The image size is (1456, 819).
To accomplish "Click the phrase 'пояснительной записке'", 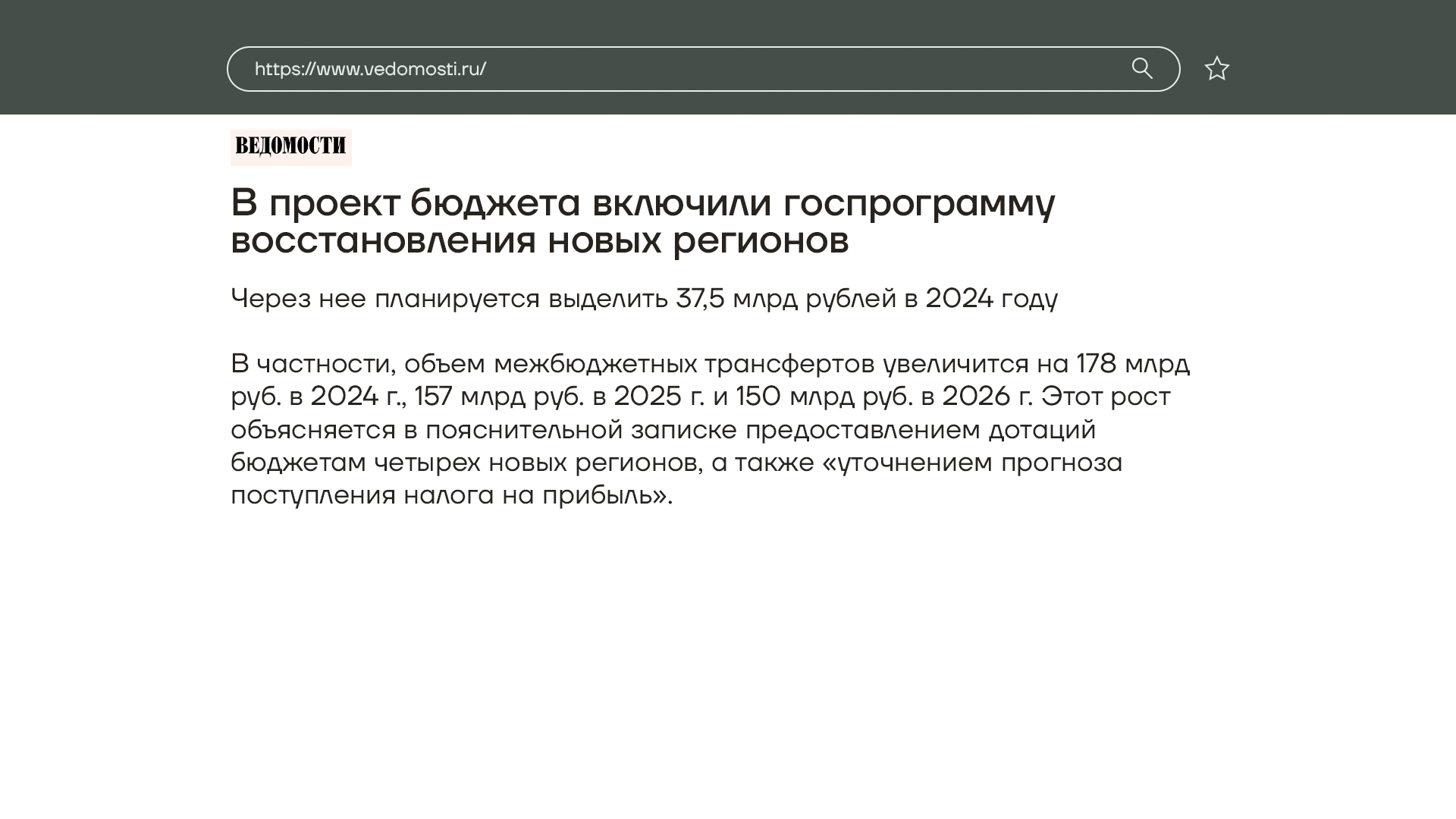I will (x=580, y=430).
